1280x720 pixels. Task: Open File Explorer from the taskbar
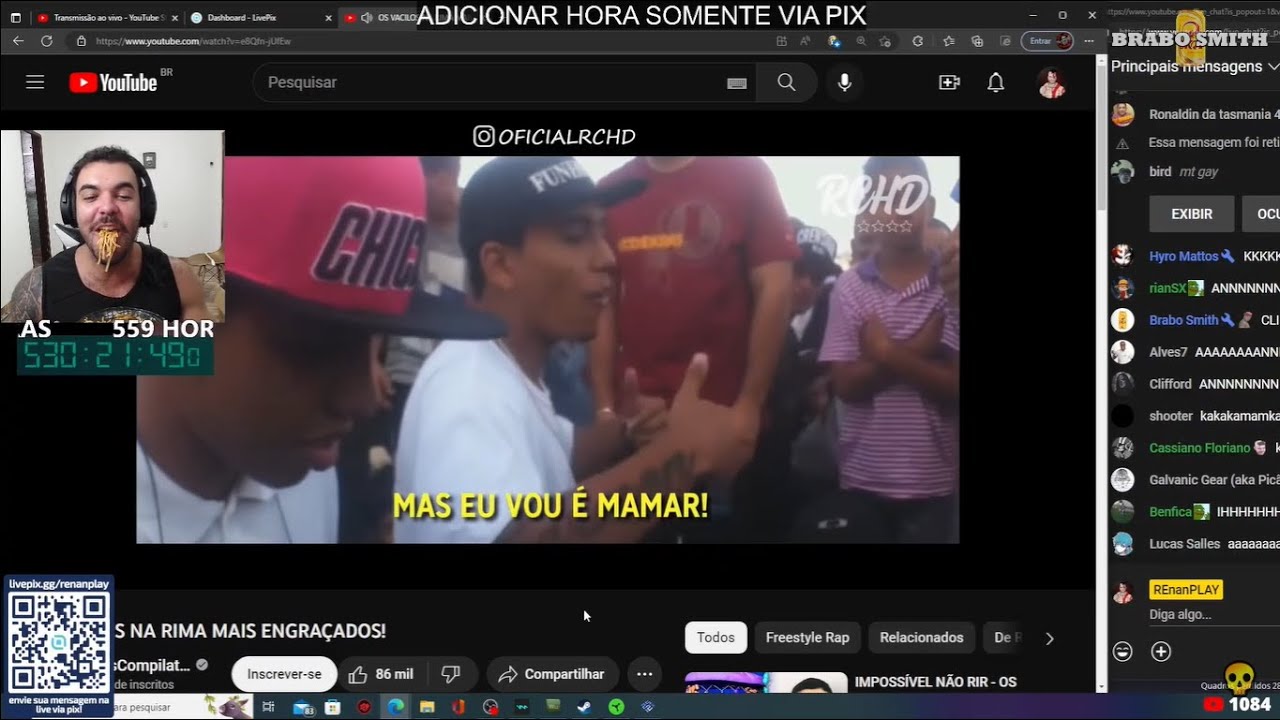(x=428, y=707)
